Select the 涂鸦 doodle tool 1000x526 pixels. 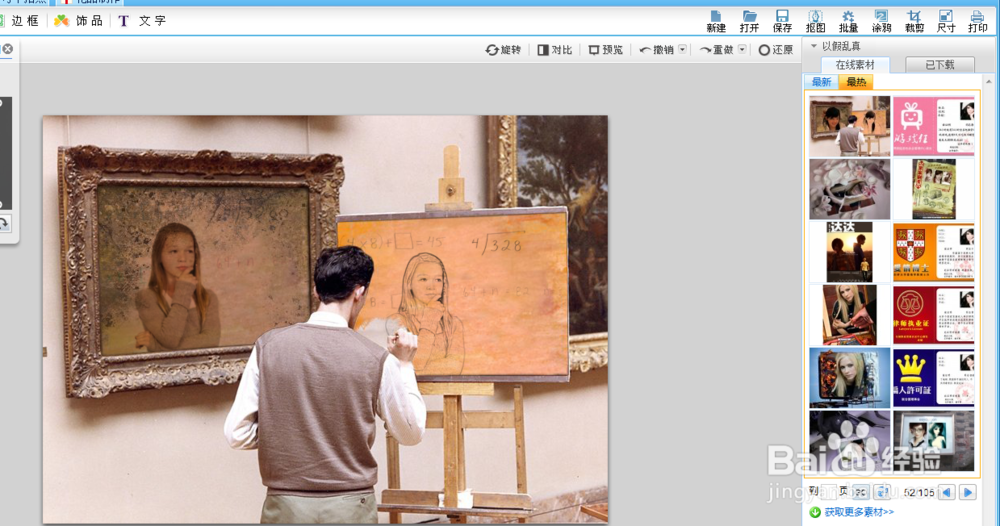pyautogui.click(x=881, y=21)
